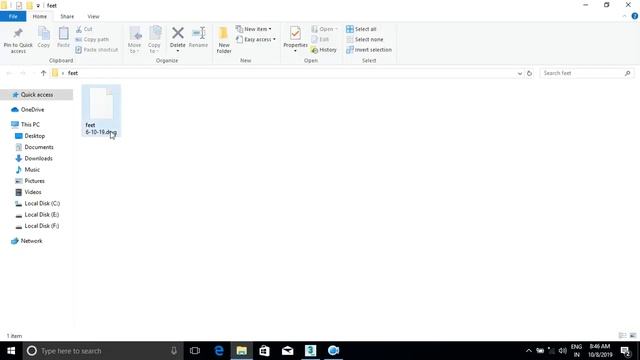The image size is (640, 360).
Task: Open the Copy to menu
Action: pos(154,40)
